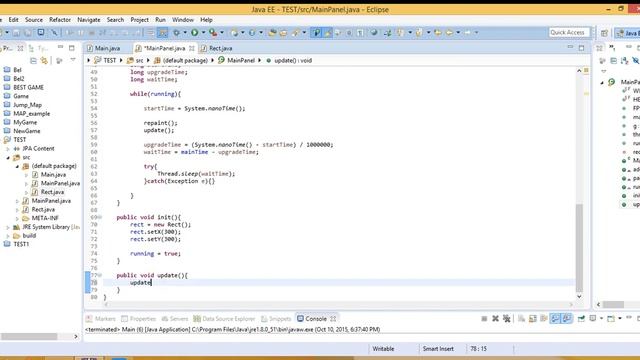The width and height of the screenshot is (640, 360).
Task: Collapse the src folder node
Action: click(8, 157)
